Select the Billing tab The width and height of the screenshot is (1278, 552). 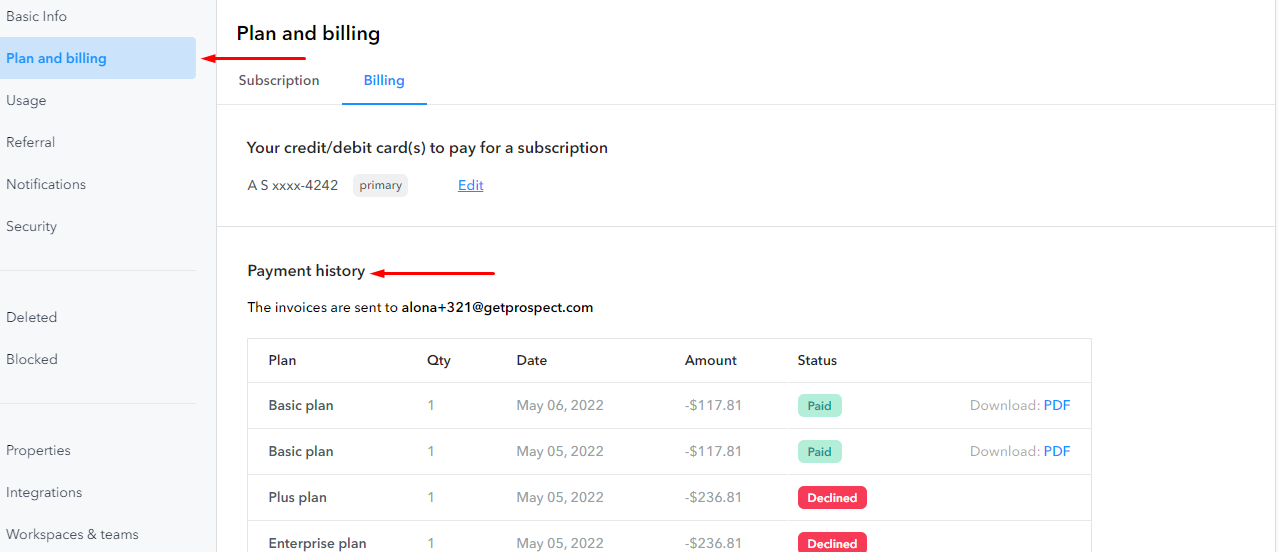pyautogui.click(x=384, y=80)
